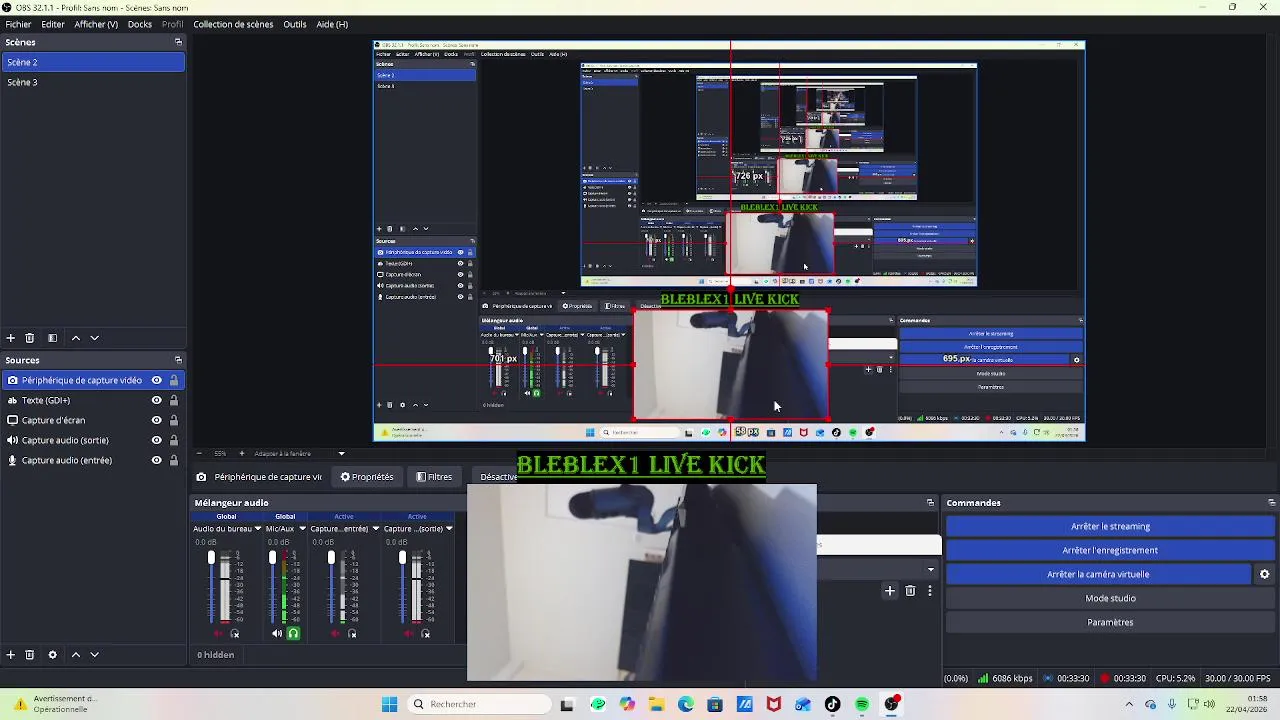
Task: Open virtual camera settings gear
Action: [1264, 574]
